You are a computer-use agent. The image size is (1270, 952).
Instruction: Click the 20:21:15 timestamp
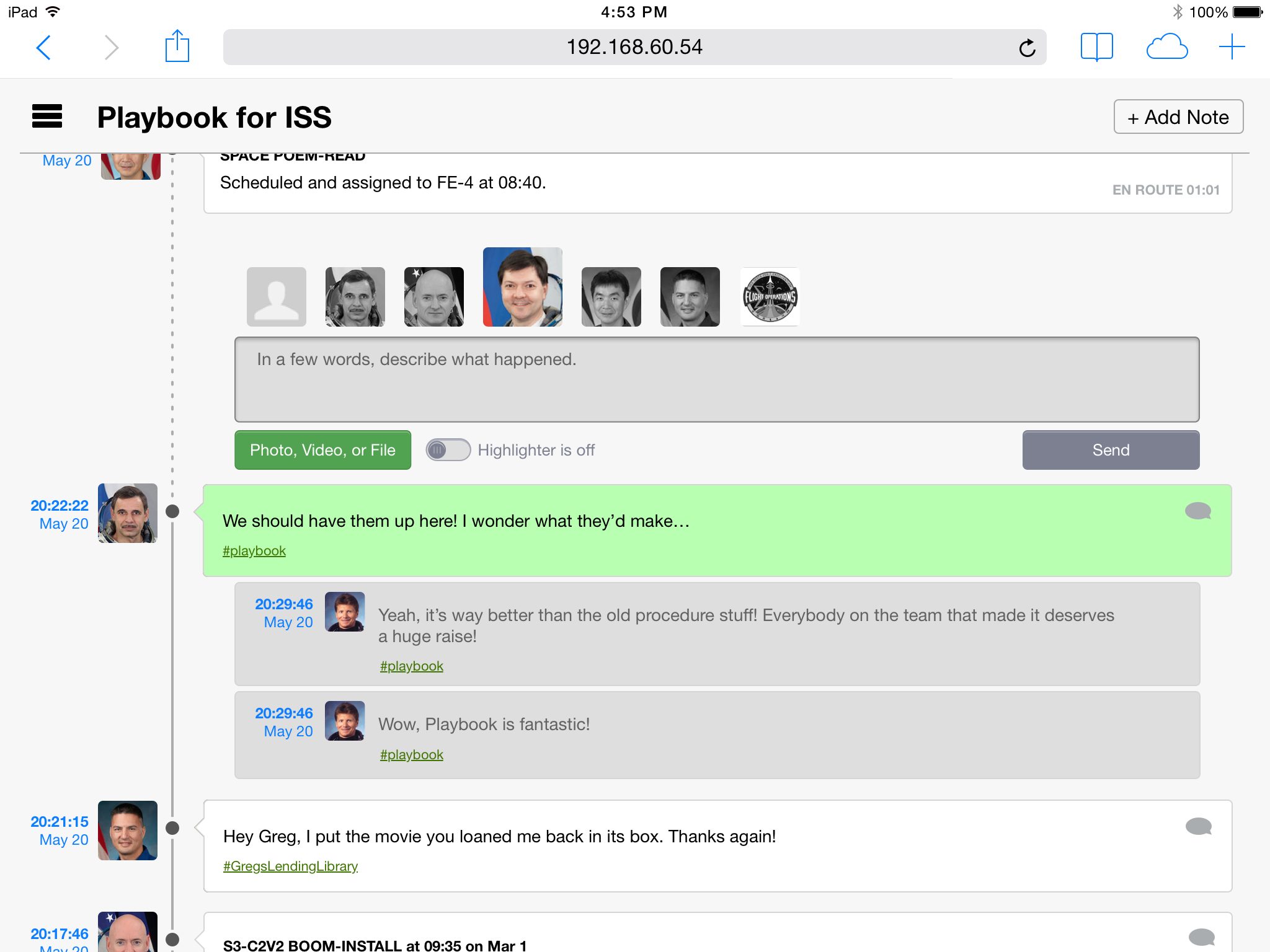click(60, 822)
